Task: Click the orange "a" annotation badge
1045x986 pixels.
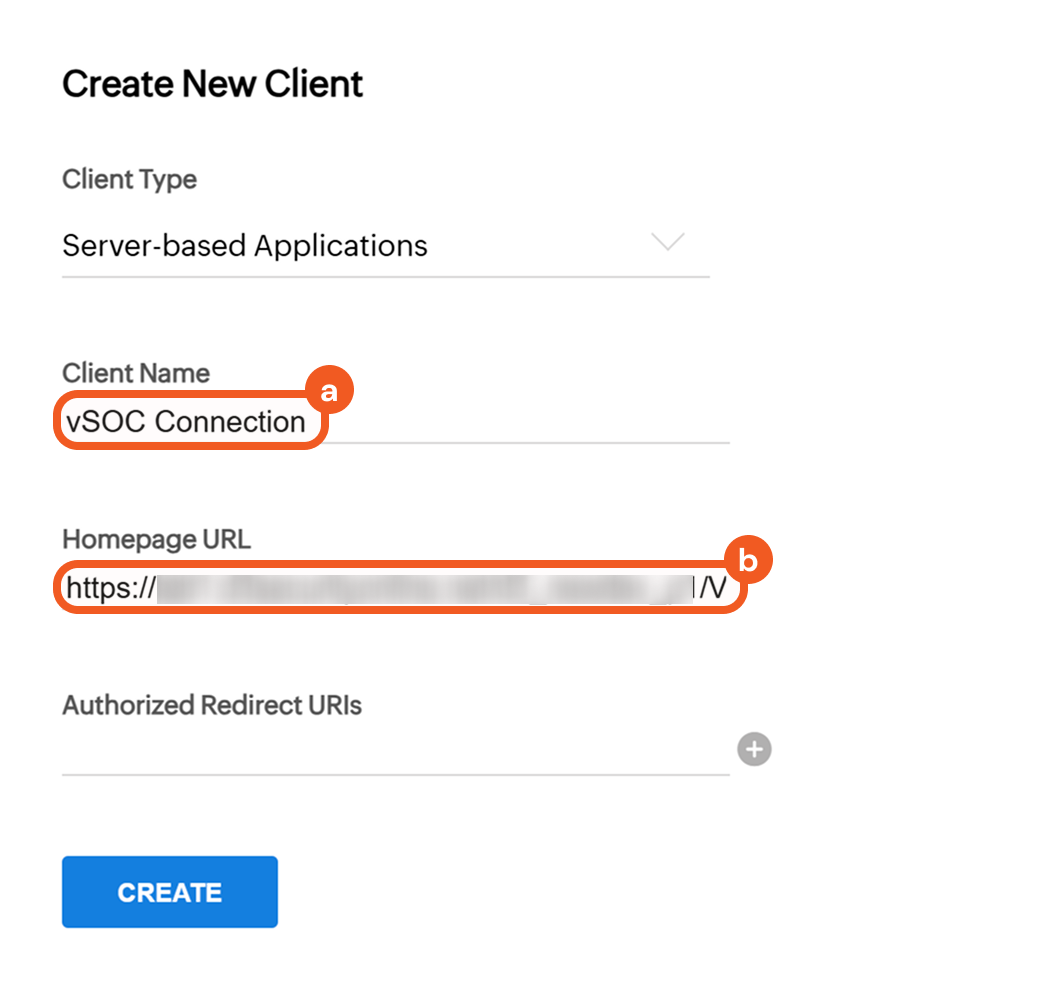Action: click(x=329, y=392)
